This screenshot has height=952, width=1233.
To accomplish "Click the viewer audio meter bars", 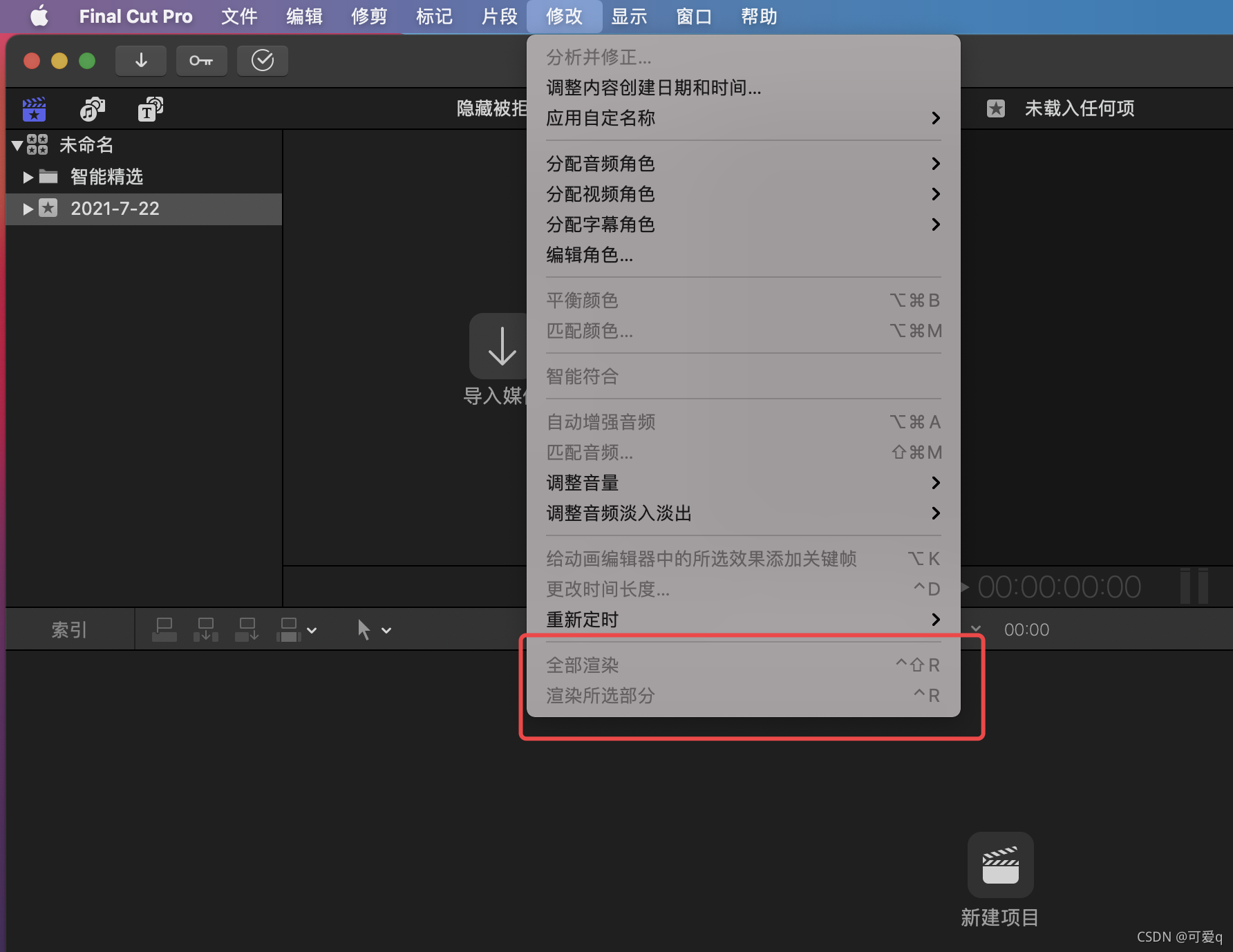I will point(1194,586).
